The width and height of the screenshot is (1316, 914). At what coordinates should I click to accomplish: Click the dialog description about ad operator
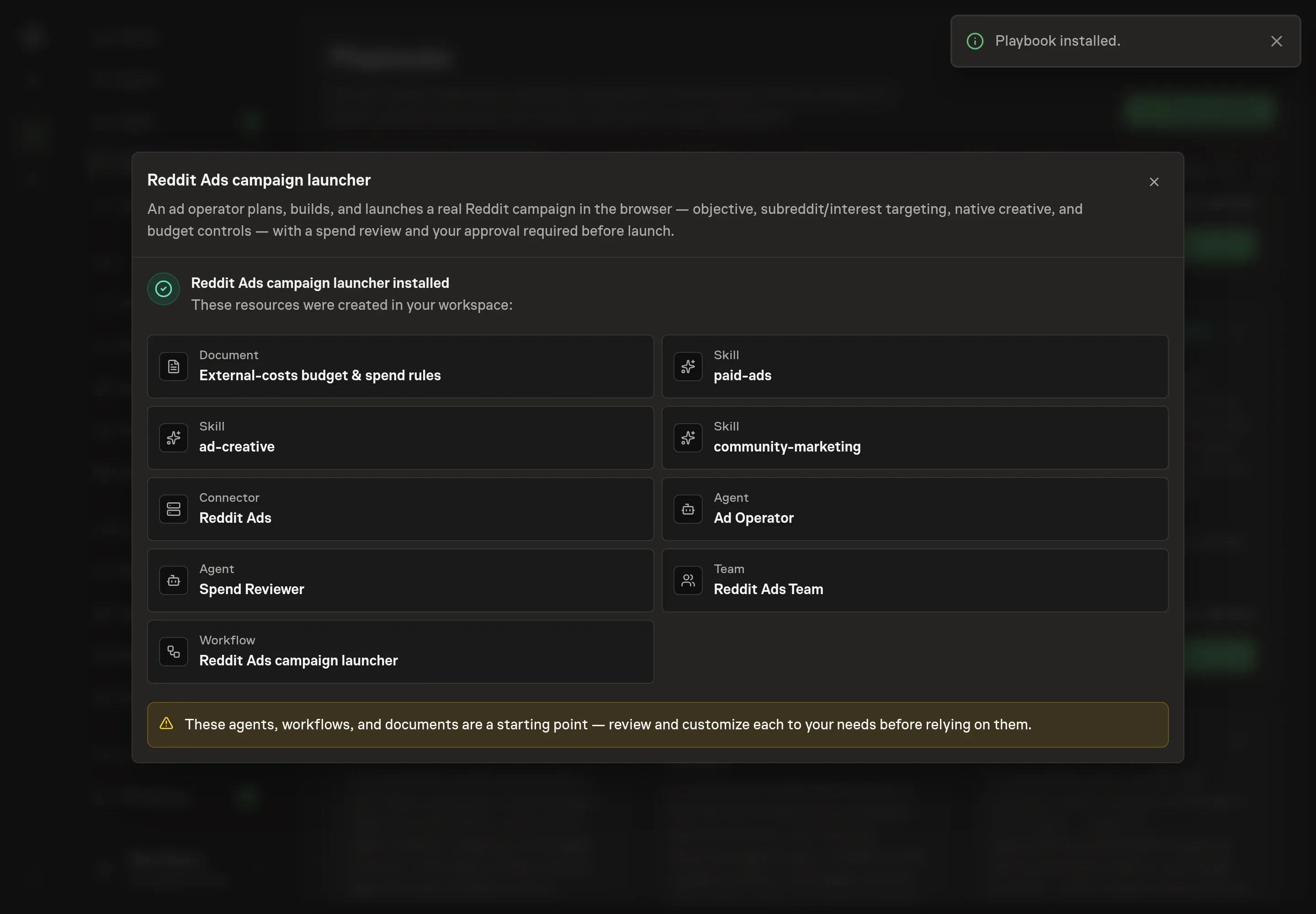tap(615, 220)
